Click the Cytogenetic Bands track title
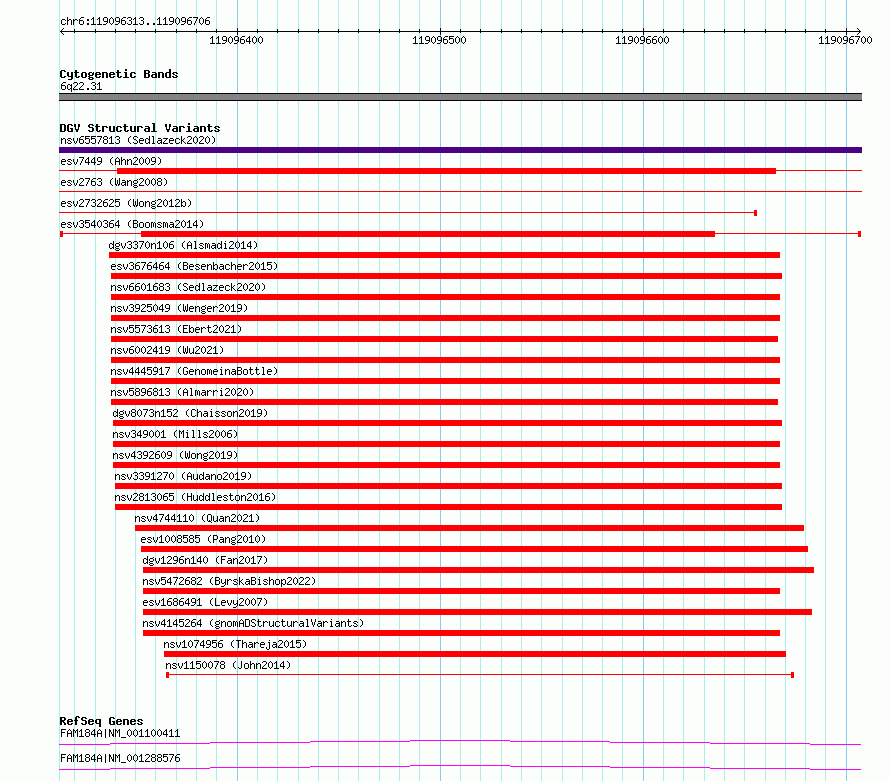Viewport: 890px width, 781px height. coord(119,74)
